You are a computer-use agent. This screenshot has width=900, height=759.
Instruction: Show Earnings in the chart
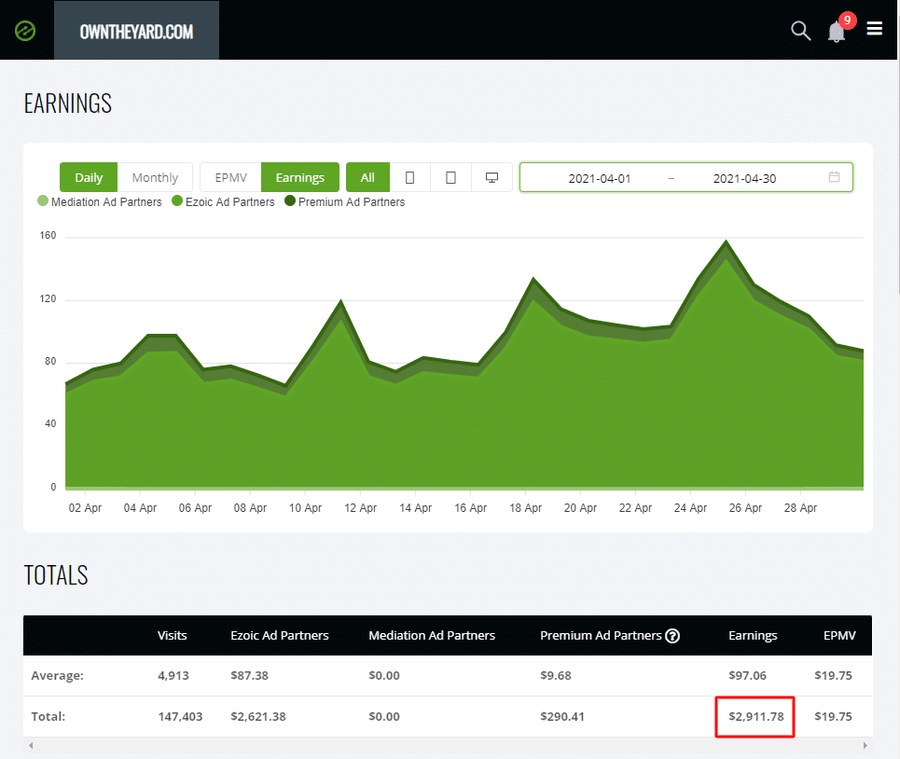(x=300, y=177)
